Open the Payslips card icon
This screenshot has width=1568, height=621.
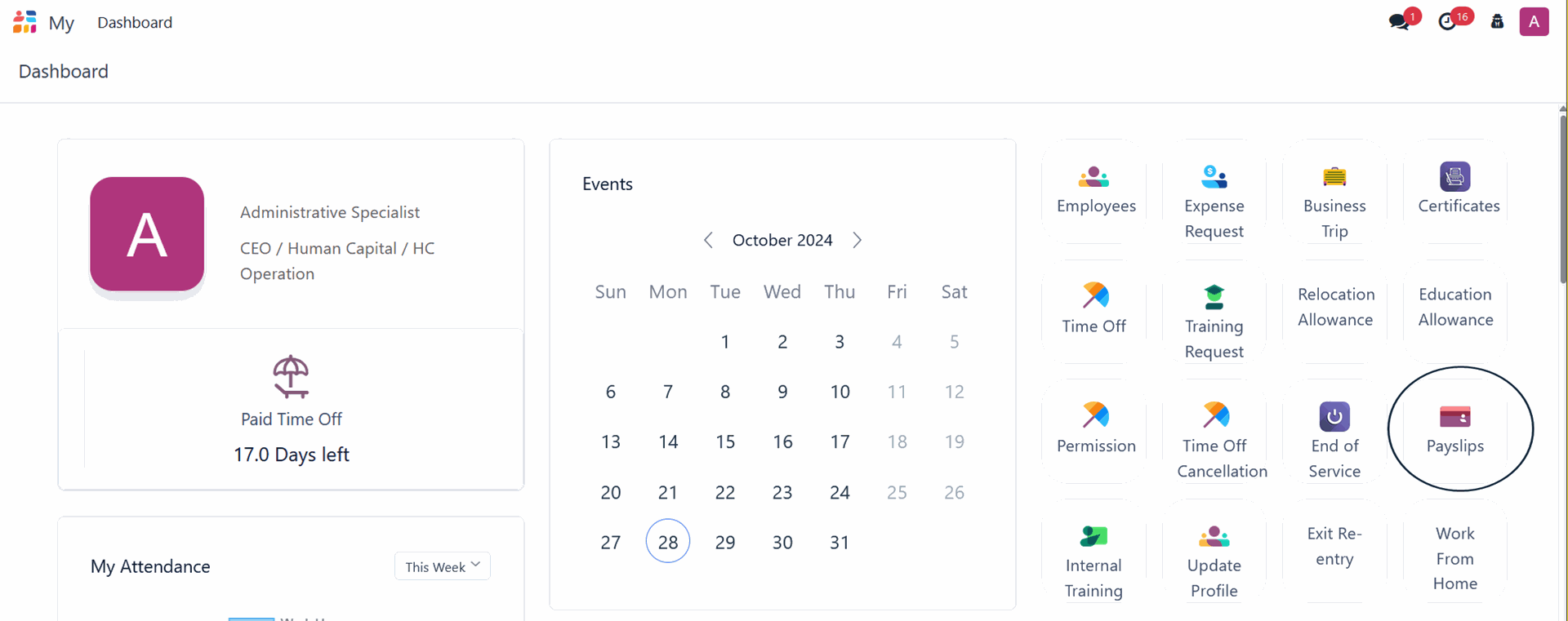[x=1454, y=417]
